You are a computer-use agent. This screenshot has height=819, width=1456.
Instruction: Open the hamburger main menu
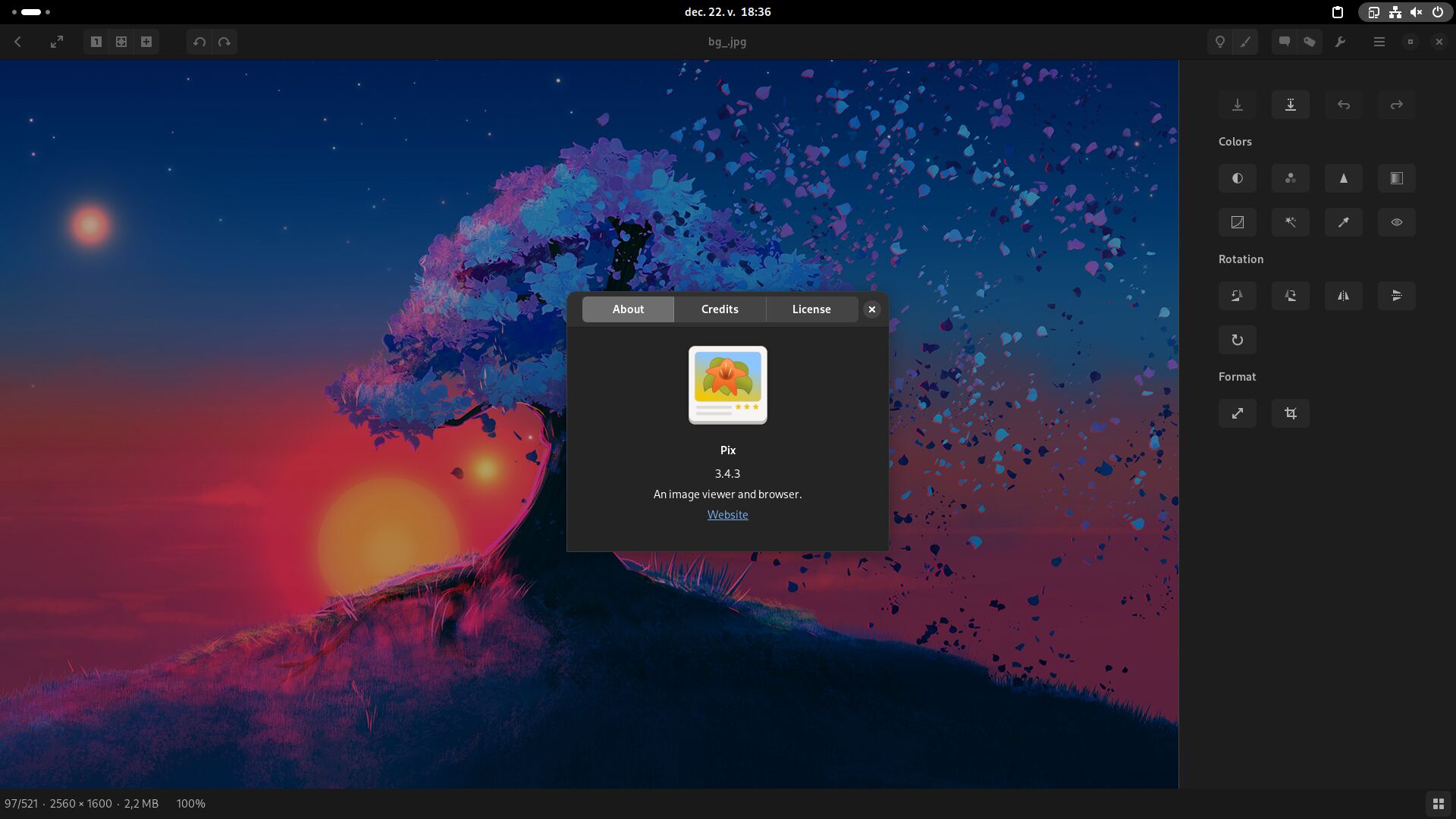(1379, 42)
